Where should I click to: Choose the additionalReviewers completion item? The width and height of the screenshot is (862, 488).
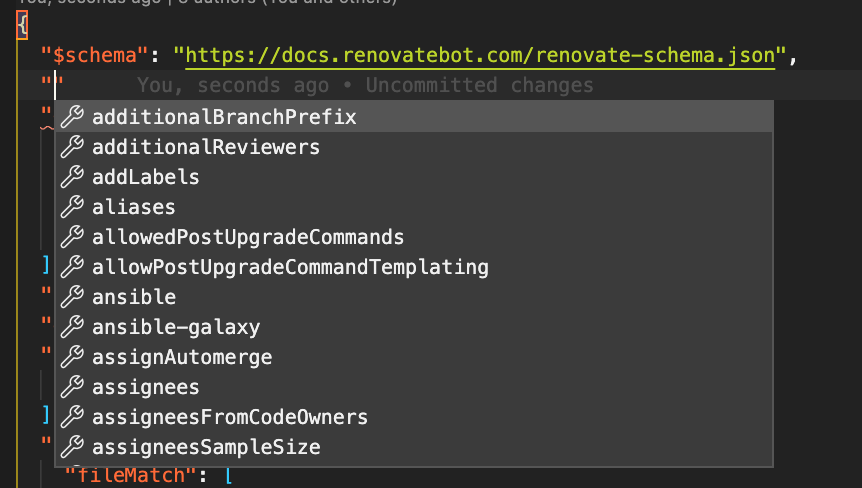point(414,147)
